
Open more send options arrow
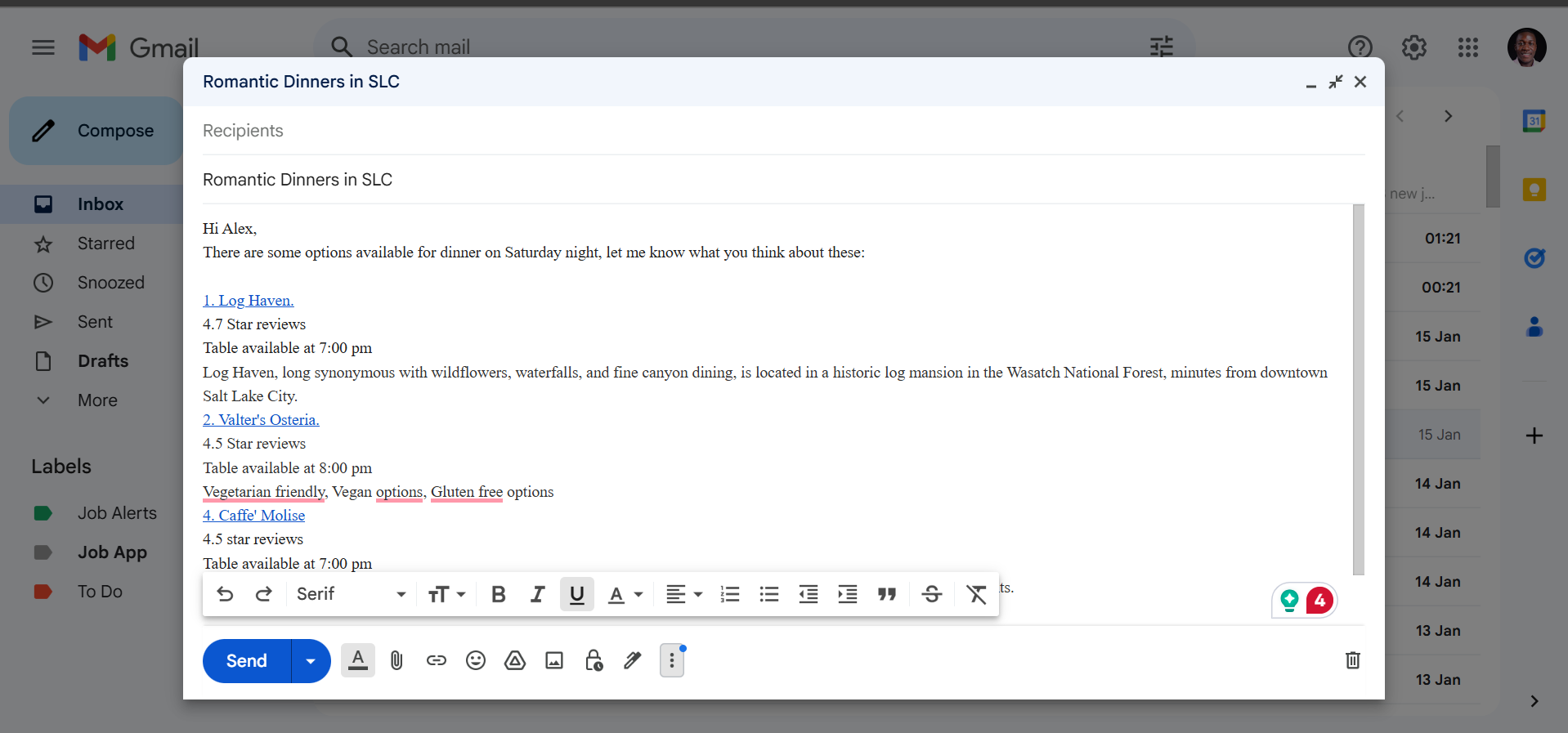pyautogui.click(x=311, y=661)
